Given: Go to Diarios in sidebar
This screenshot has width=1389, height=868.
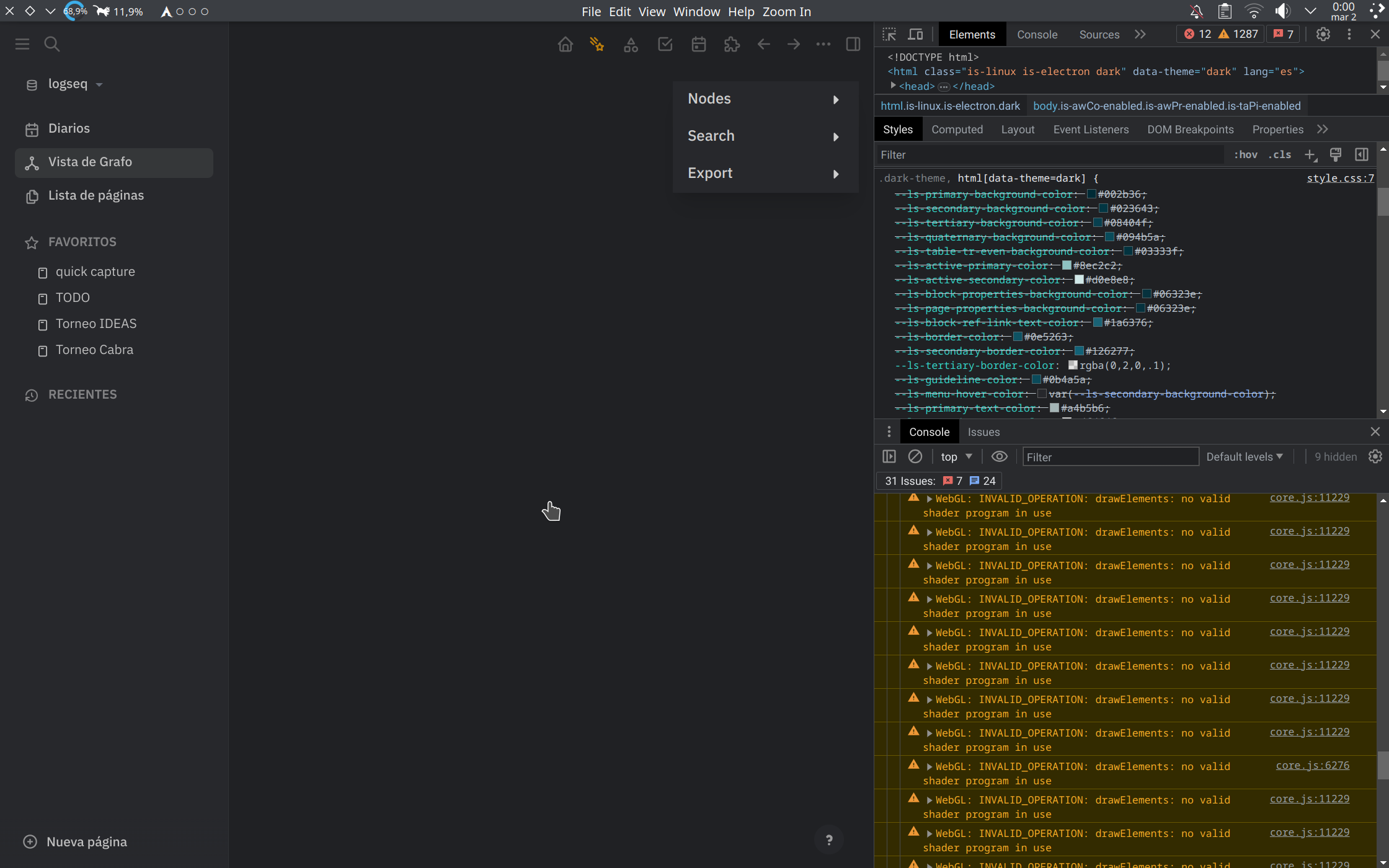Looking at the screenshot, I should click(x=114, y=128).
